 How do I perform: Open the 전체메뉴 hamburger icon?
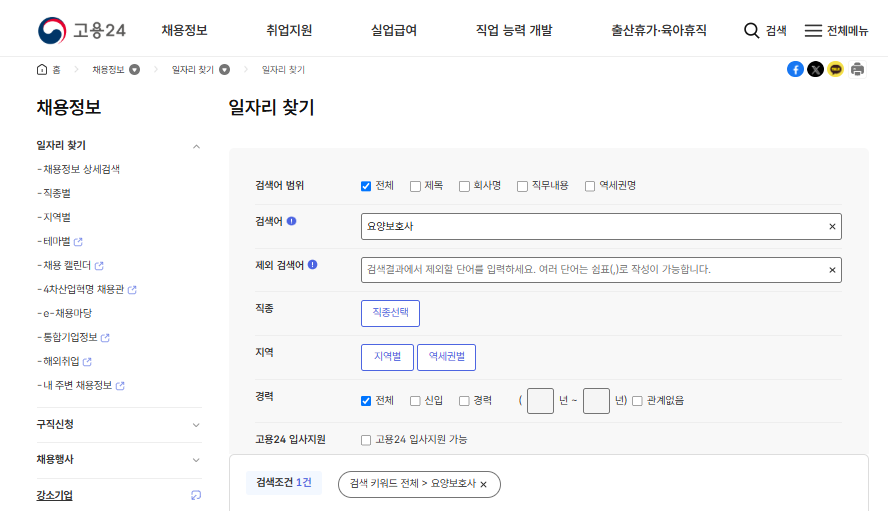813,31
